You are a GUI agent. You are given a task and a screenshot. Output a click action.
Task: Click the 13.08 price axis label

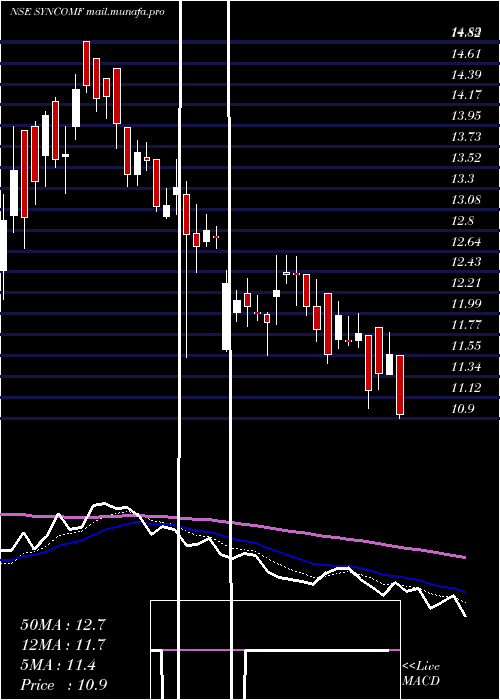coord(466,200)
